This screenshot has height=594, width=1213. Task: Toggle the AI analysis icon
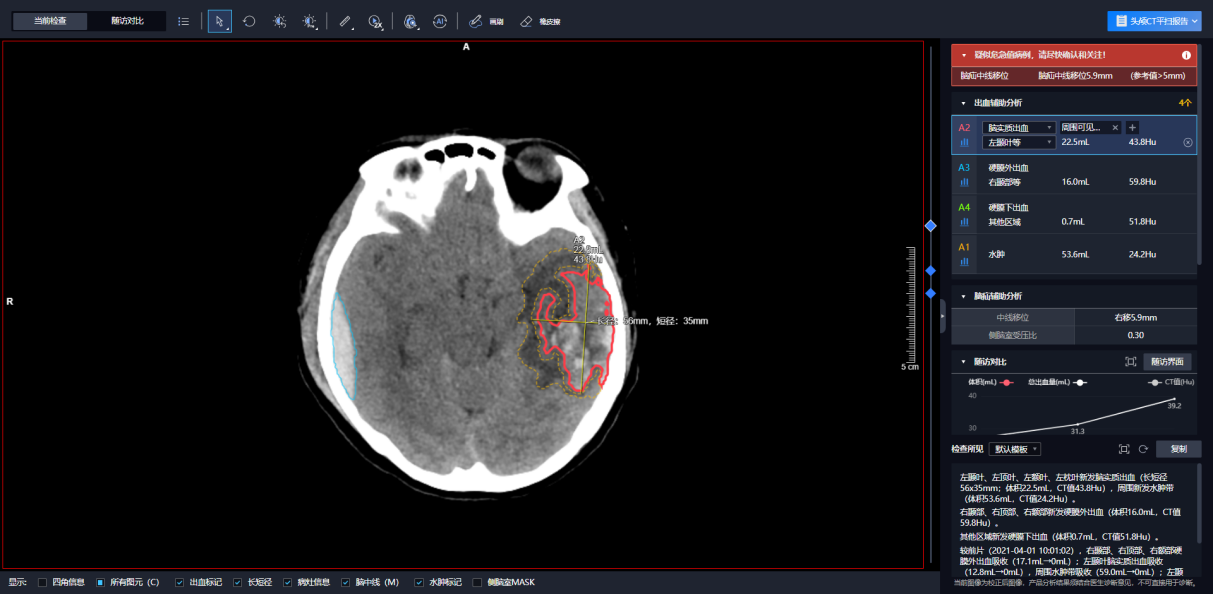click(x=440, y=21)
